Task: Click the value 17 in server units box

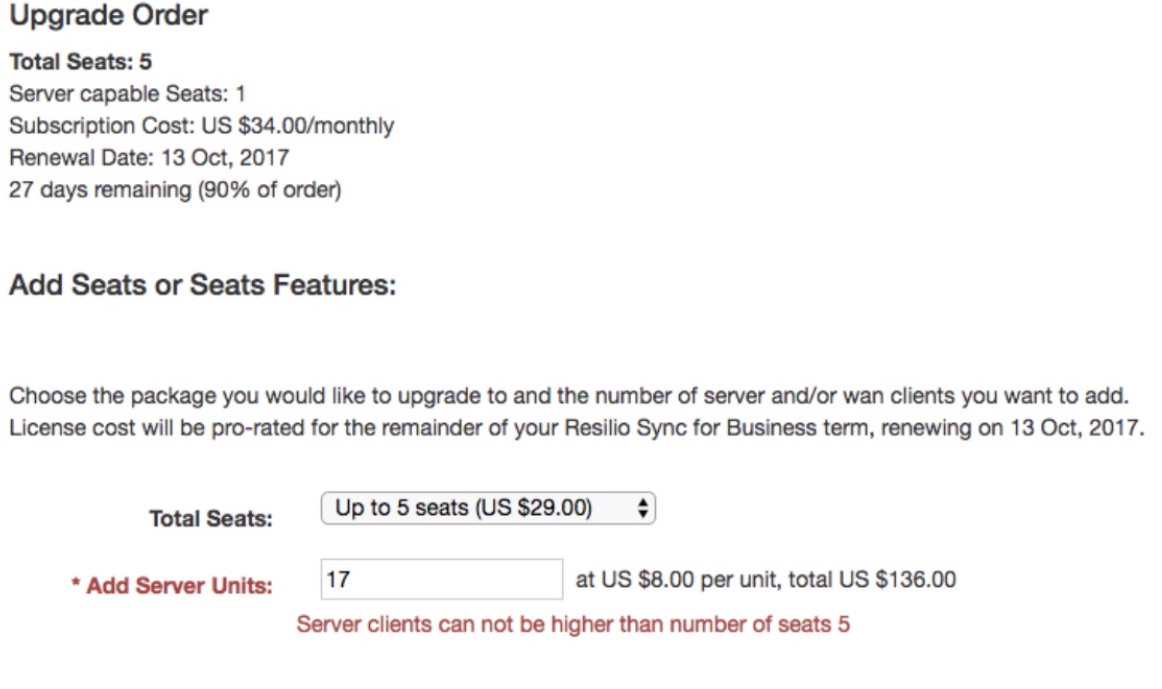Action: pyautogui.click(x=337, y=579)
